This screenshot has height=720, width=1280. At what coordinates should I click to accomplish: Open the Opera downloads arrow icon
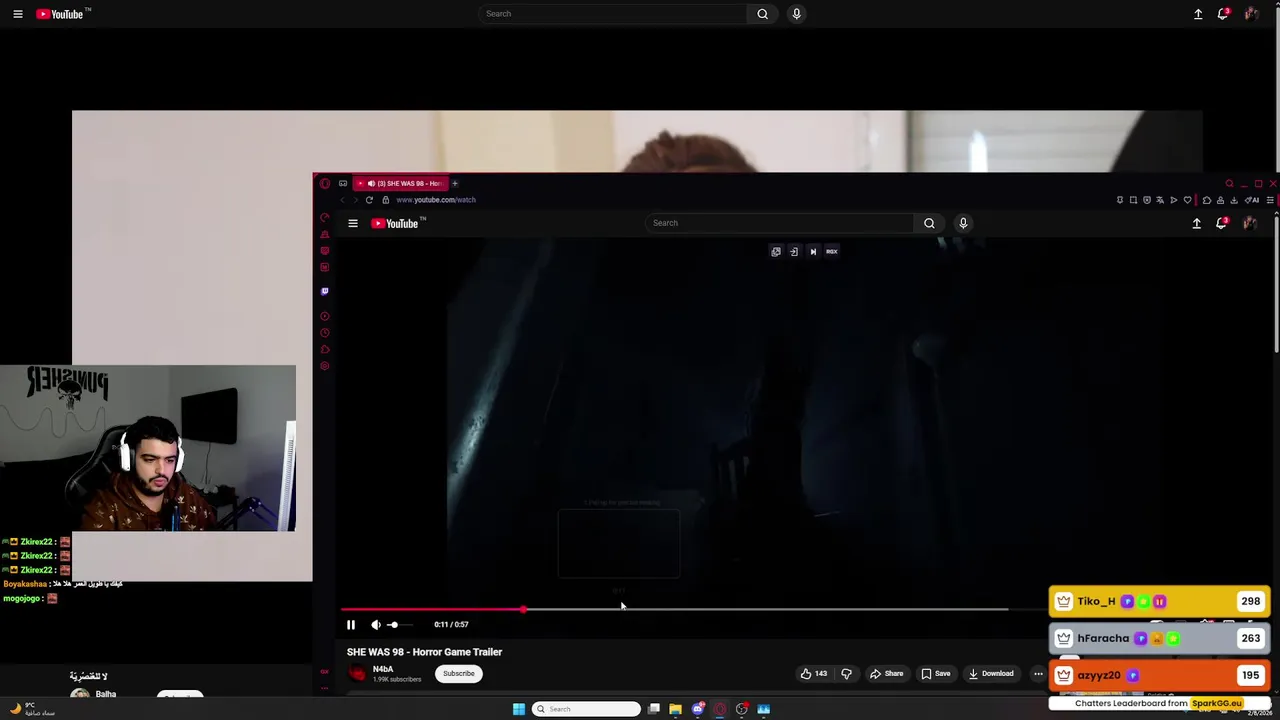(x=1233, y=200)
